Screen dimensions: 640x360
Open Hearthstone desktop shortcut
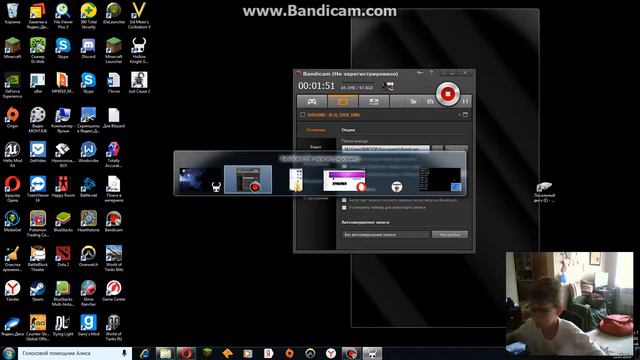88,222
